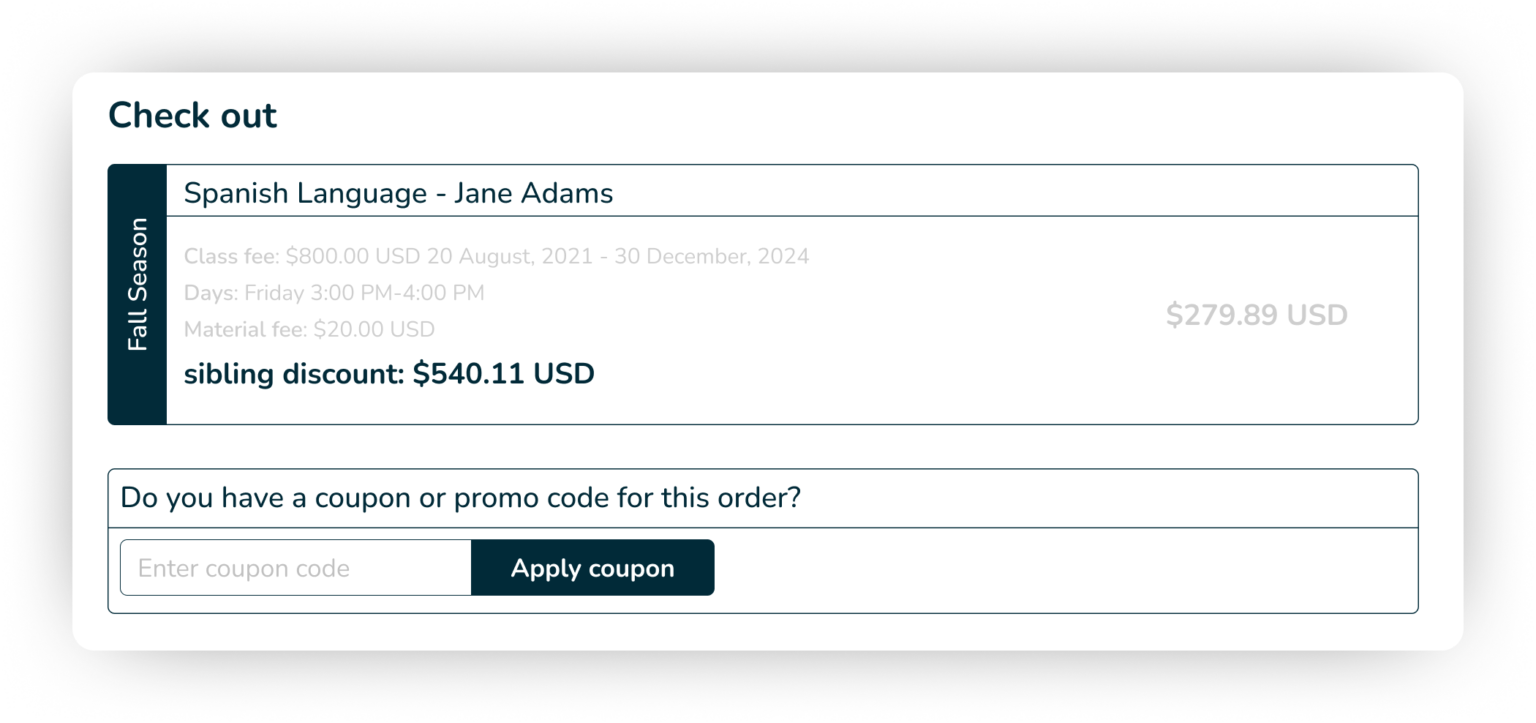Screen dimensions: 1536x723
Task: Click the coupon or promo code question
Action: (460, 498)
